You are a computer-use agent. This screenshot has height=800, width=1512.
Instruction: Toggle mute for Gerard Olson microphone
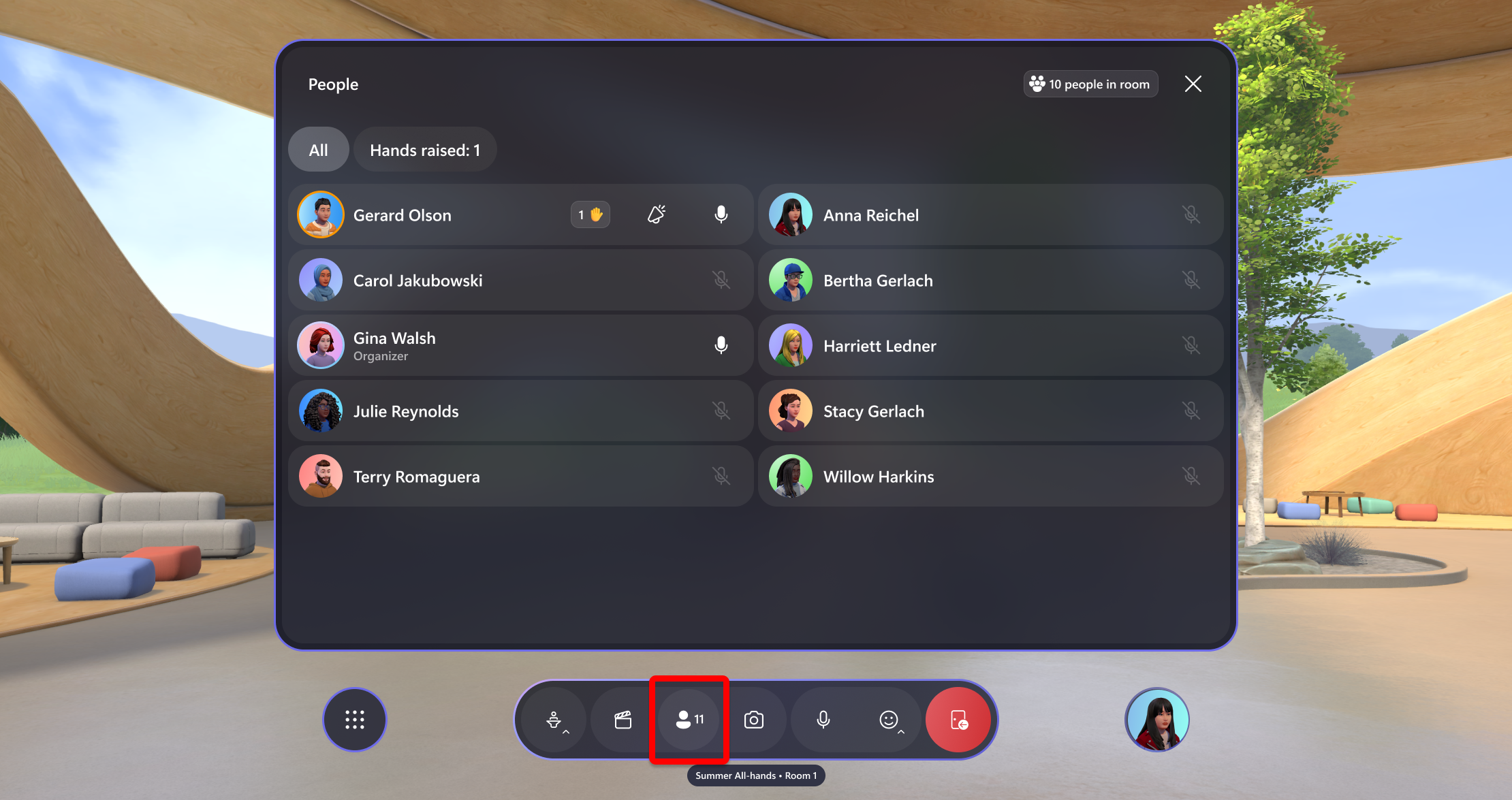[x=723, y=214]
